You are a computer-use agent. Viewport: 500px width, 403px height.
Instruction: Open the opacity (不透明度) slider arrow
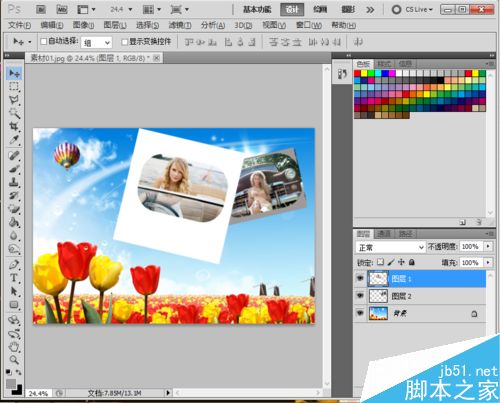point(488,247)
